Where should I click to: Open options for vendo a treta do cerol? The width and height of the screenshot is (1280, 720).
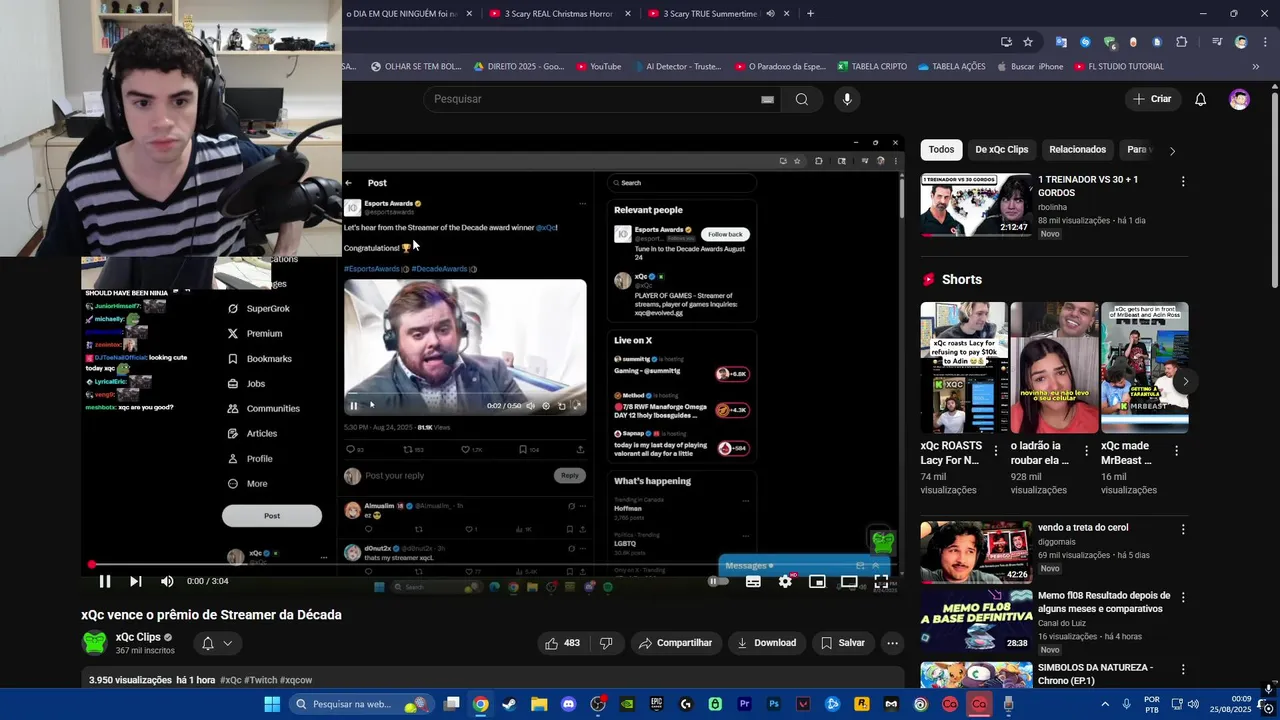tap(1183, 530)
